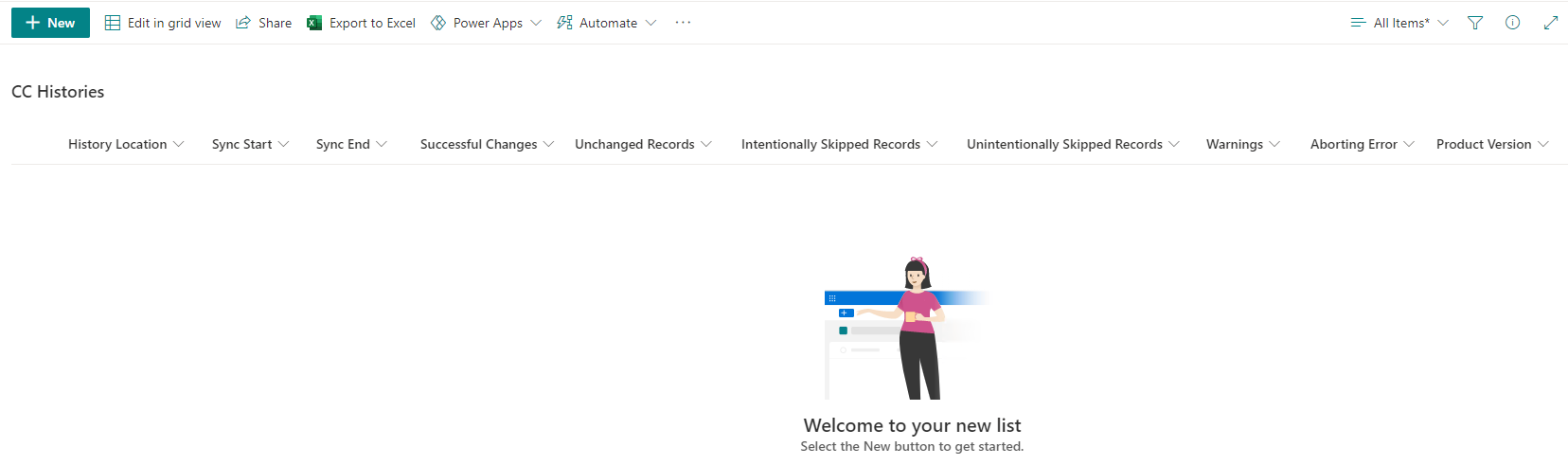Share the CC Histories list
Screen dimensions: 1568x465
[263, 23]
